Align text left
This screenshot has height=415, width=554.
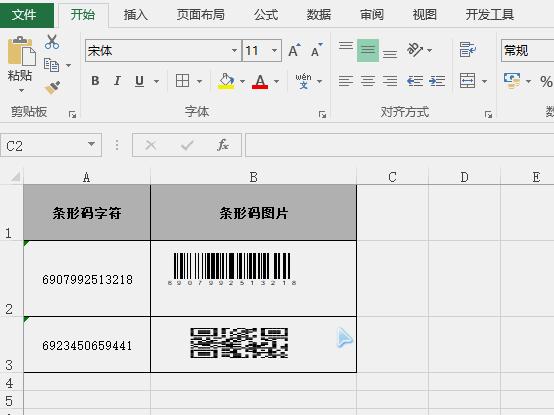pyautogui.click(x=346, y=81)
